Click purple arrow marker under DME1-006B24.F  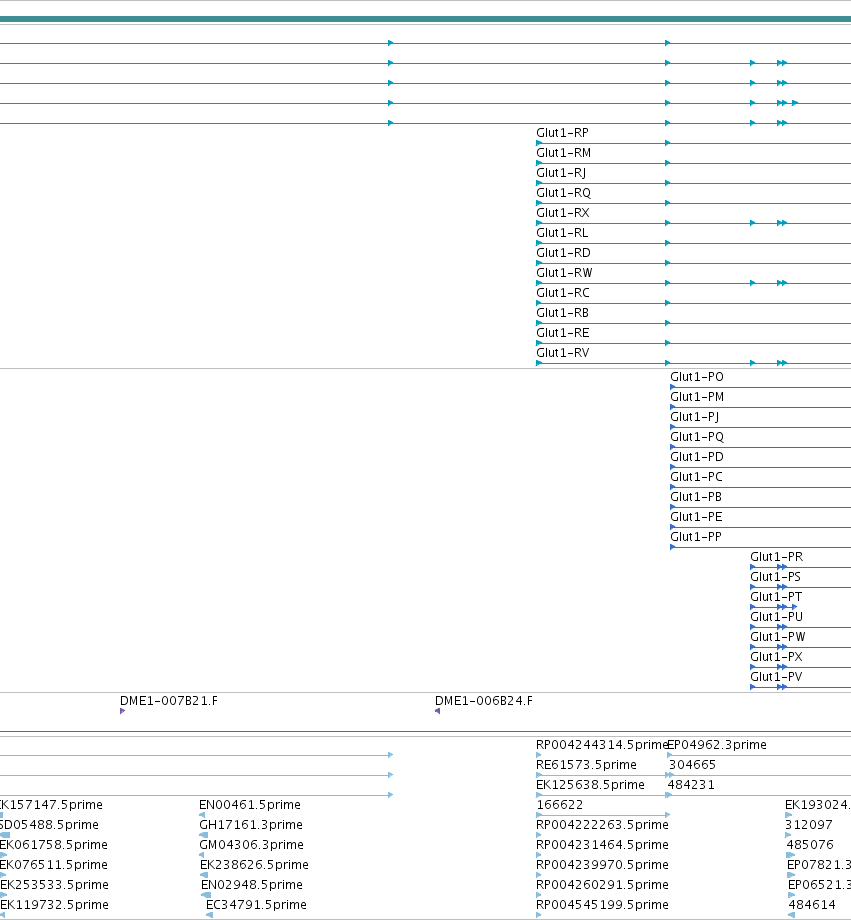pos(437,711)
